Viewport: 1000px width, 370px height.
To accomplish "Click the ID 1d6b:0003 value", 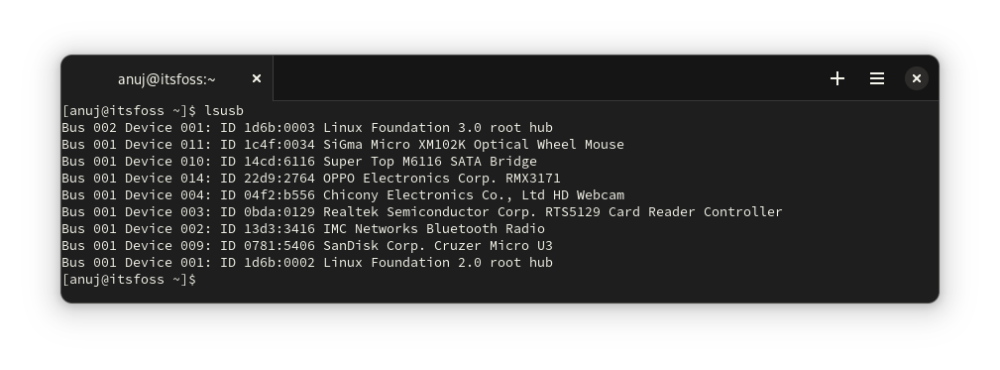I will pos(267,128).
